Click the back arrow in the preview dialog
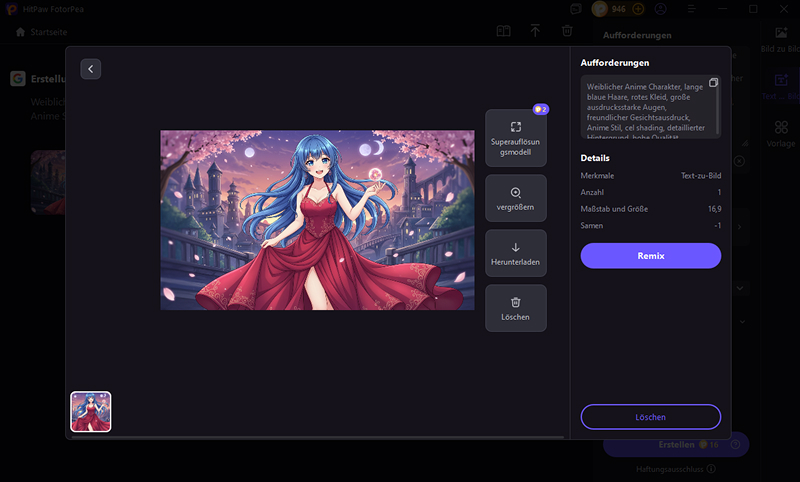Image resolution: width=800 pixels, height=482 pixels. click(x=91, y=69)
